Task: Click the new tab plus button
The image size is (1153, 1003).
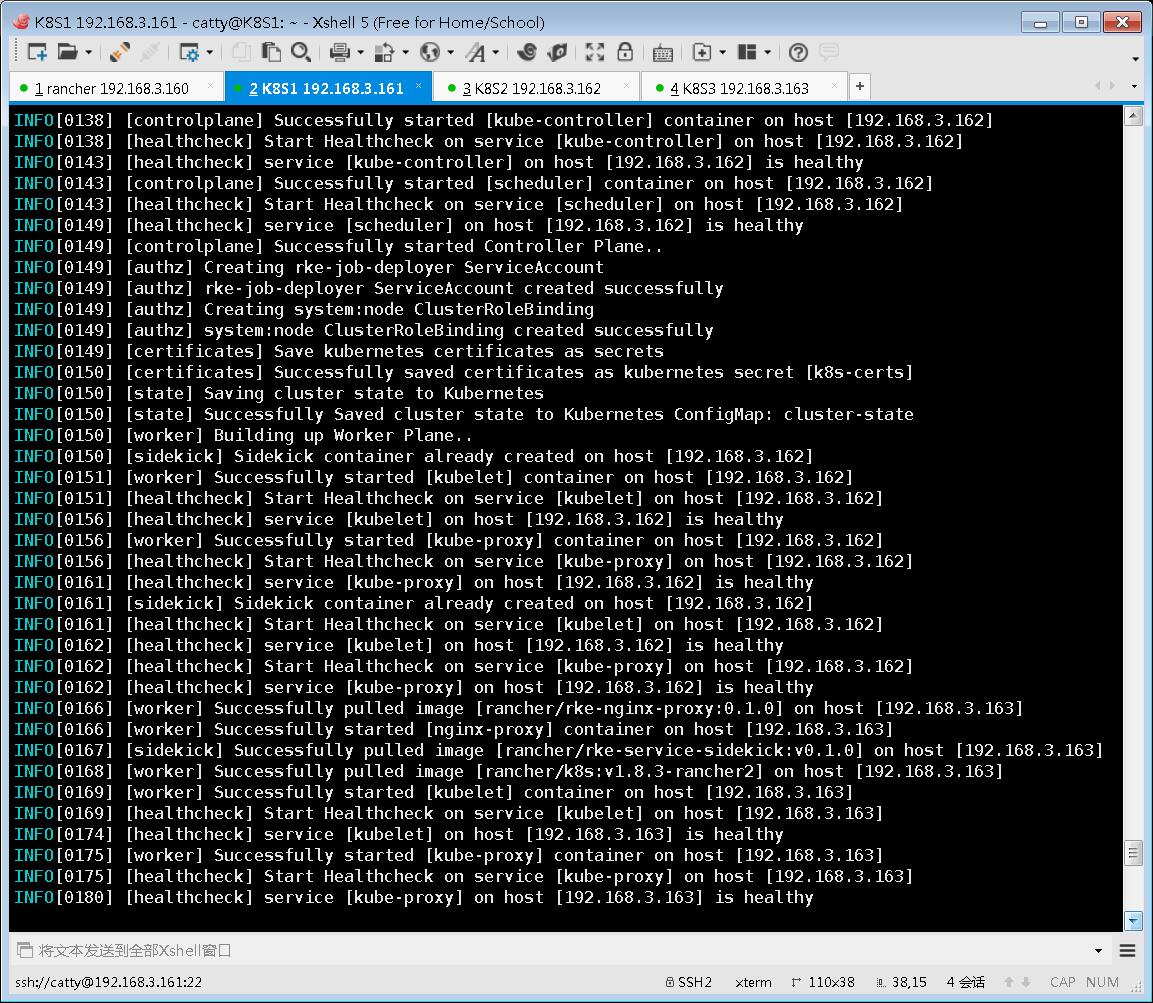Action: pos(859,87)
